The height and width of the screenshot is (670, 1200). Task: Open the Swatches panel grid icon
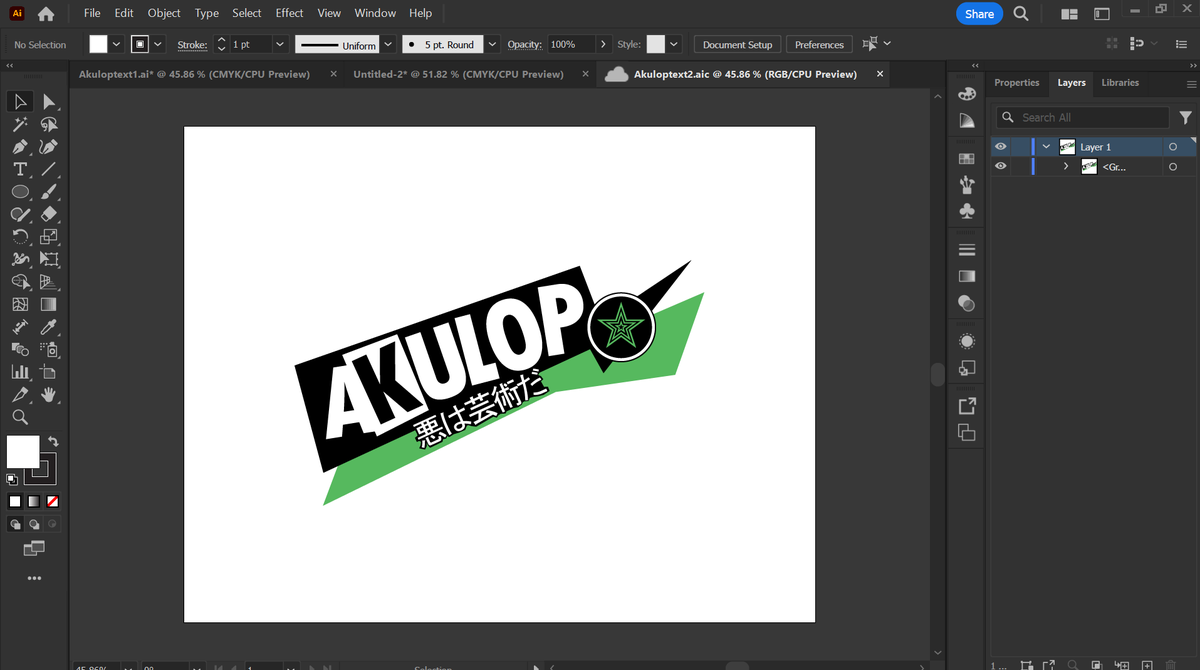(967, 158)
